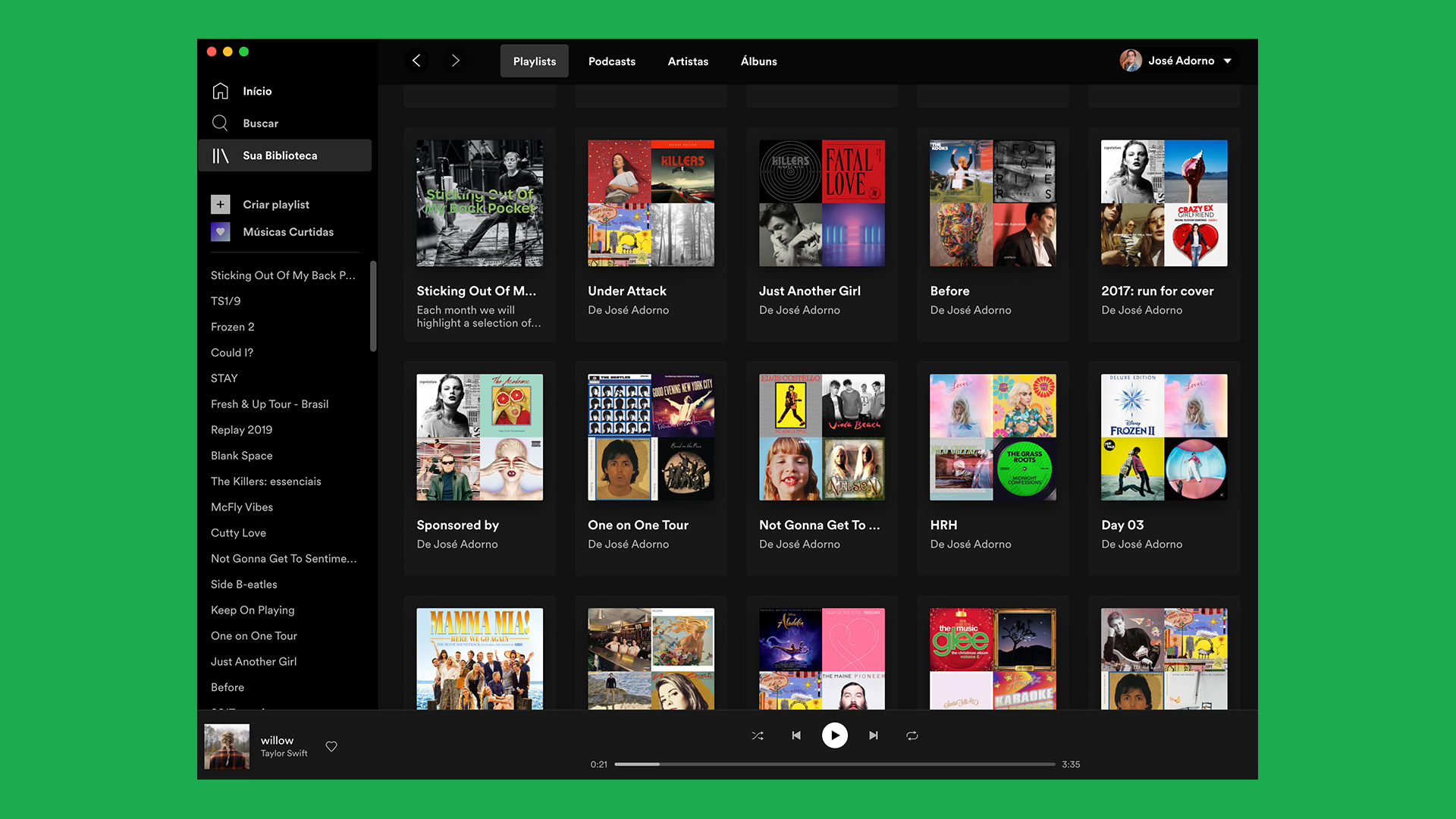This screenshot has width=1456, height=819.
Task: Click the skip to previous track icon
Action: [x=796, y=735]
